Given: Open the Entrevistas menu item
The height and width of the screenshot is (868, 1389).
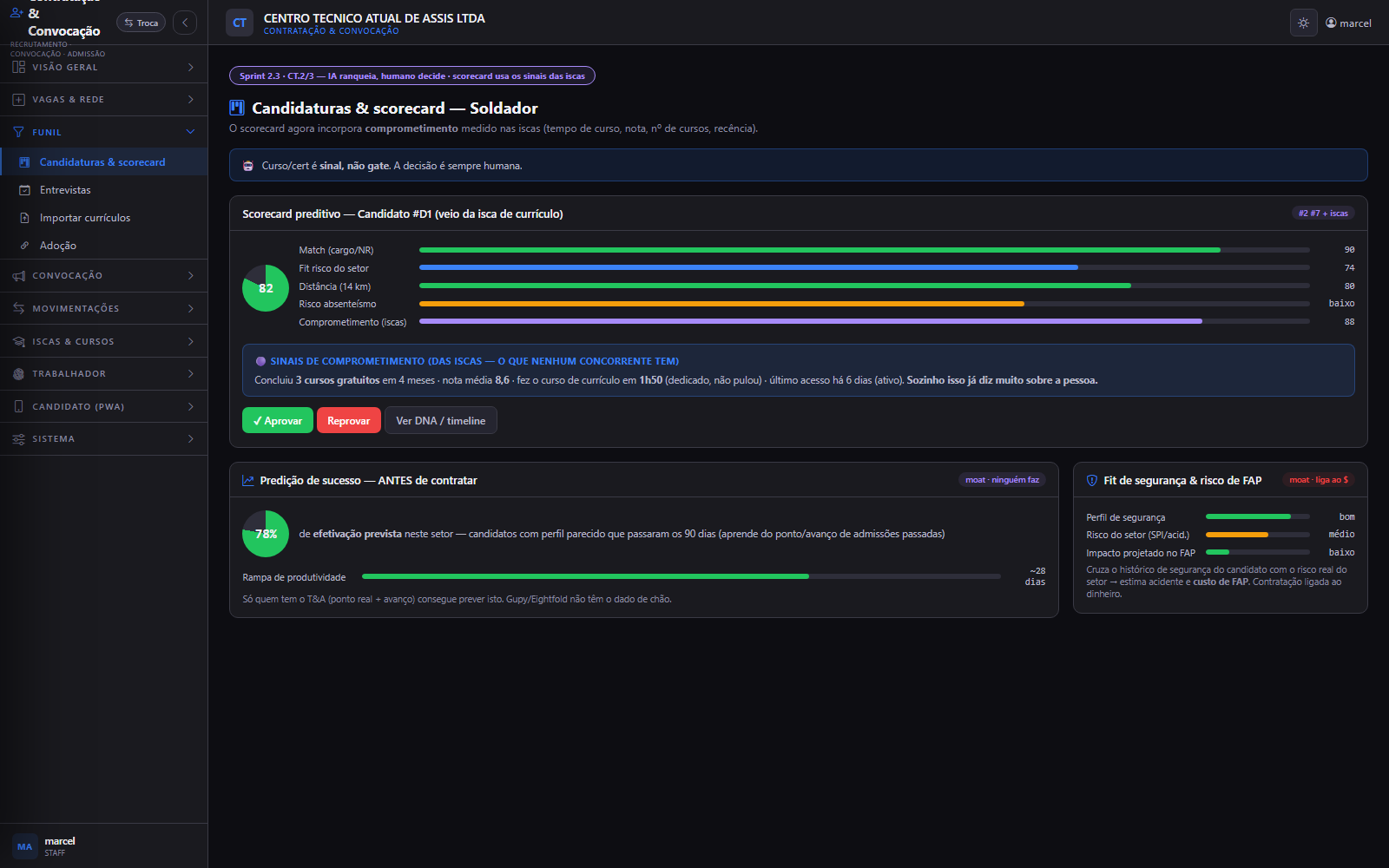Looking at the screenshot, I should click(104, 190).
